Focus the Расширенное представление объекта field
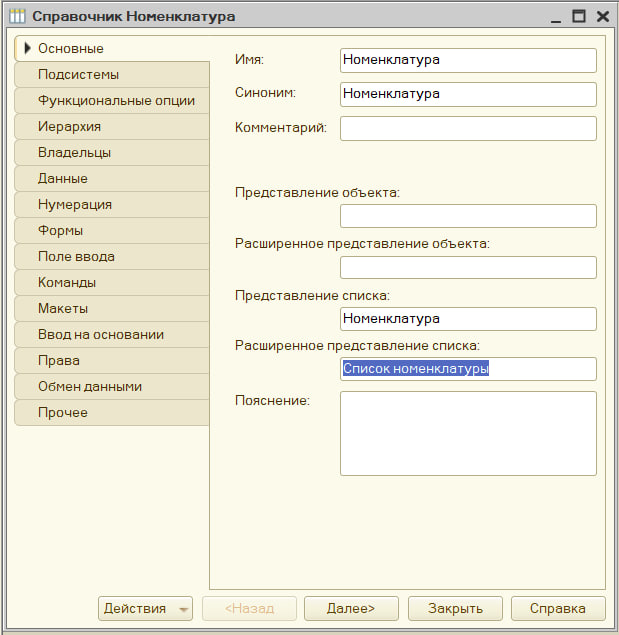Screen dimensions: 619x635 [468, 267]
